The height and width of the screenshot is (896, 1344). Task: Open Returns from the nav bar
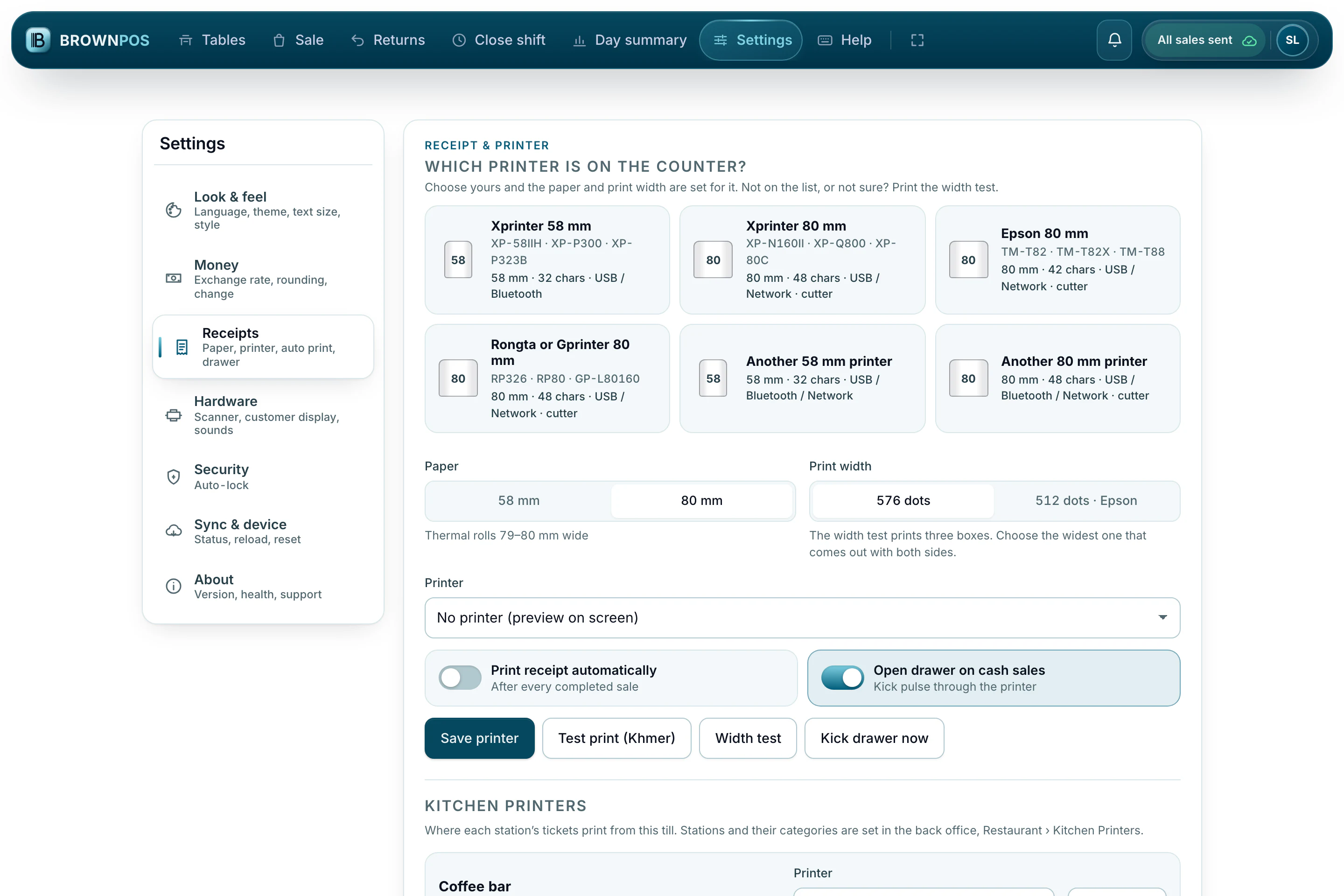tap(388, 40)
